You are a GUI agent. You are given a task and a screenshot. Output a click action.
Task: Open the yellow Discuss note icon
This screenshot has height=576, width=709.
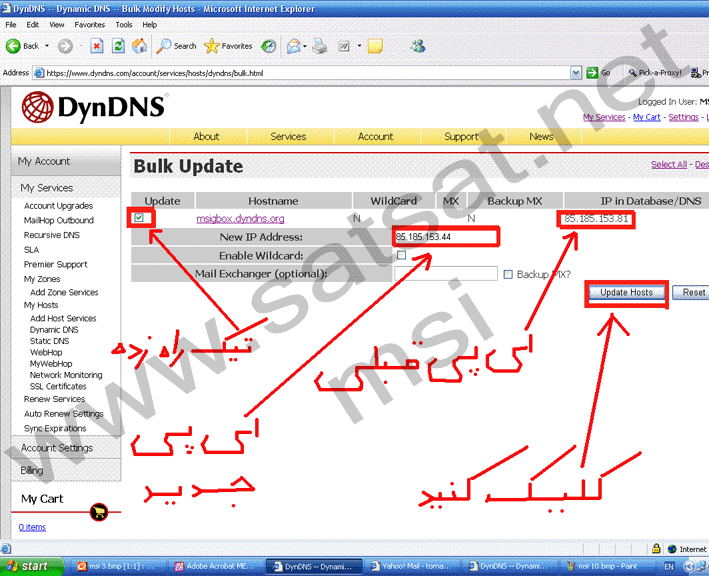point(375,46)
